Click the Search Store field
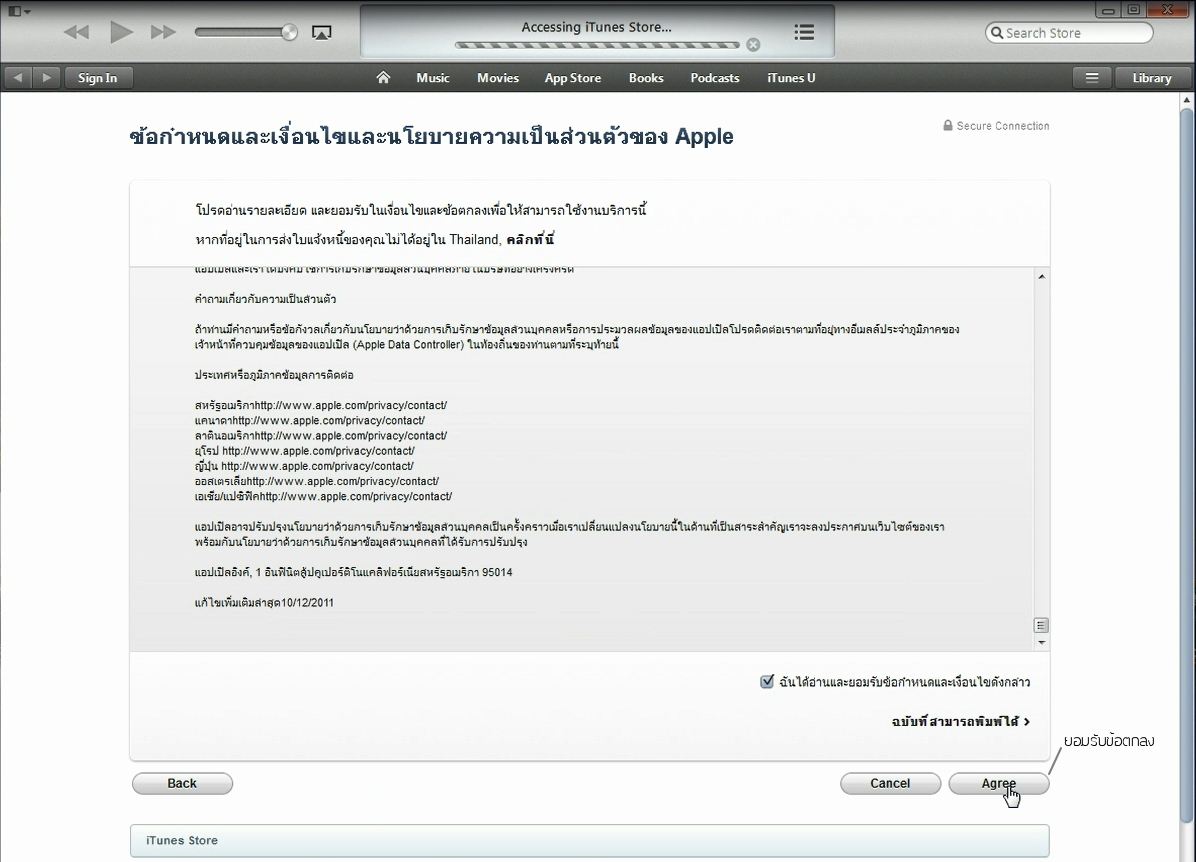The image size is (1196, 862). [x=1069, y=33]
